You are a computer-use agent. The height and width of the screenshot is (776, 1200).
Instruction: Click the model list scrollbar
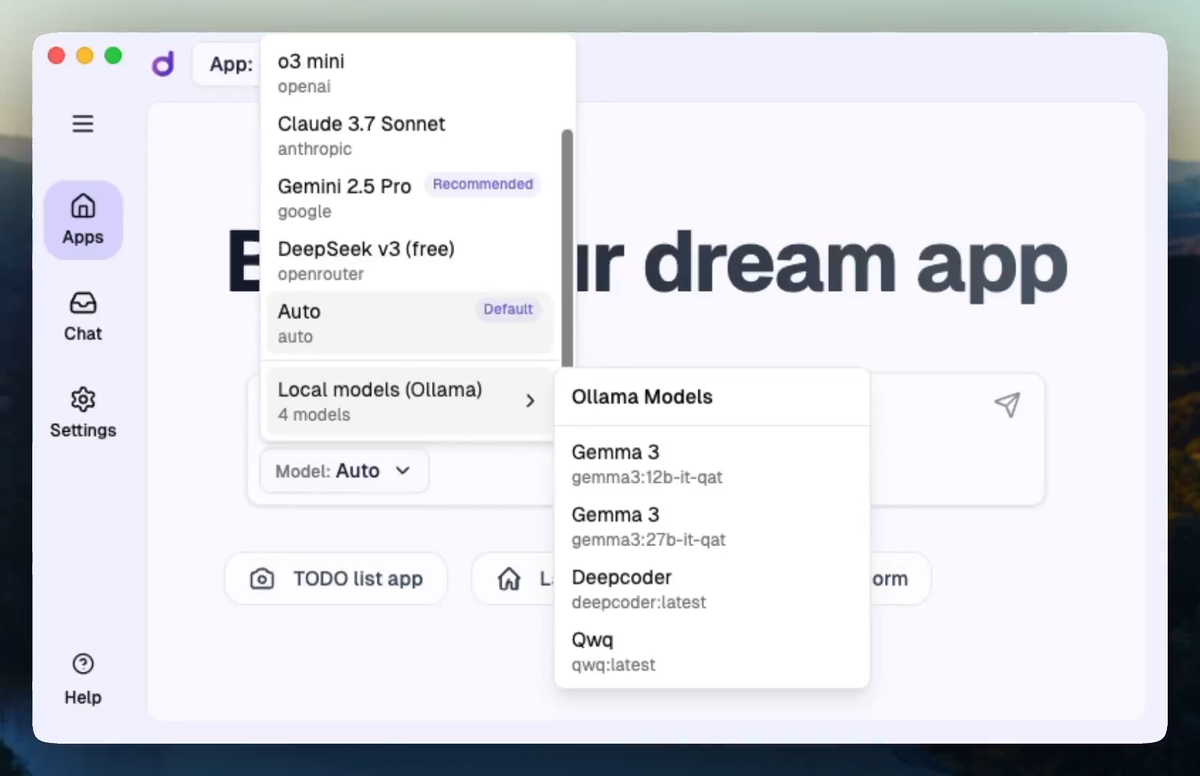click(x=567, y=248)
